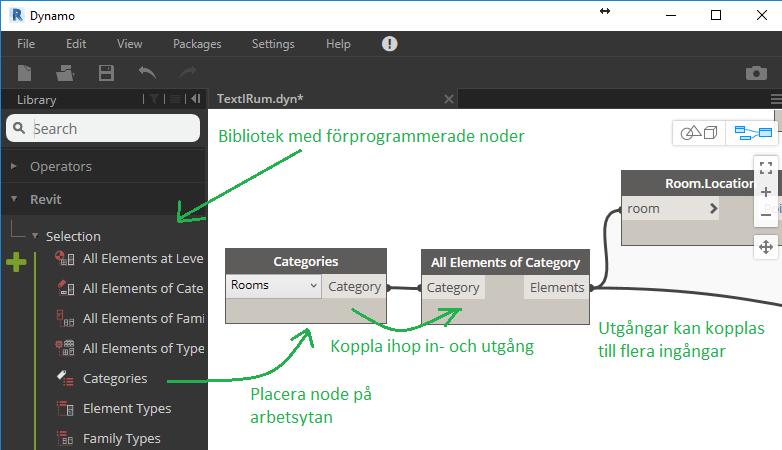The image size is (782, 450).
Task: Open the Edit menu
Action: (x=76, y=44)
